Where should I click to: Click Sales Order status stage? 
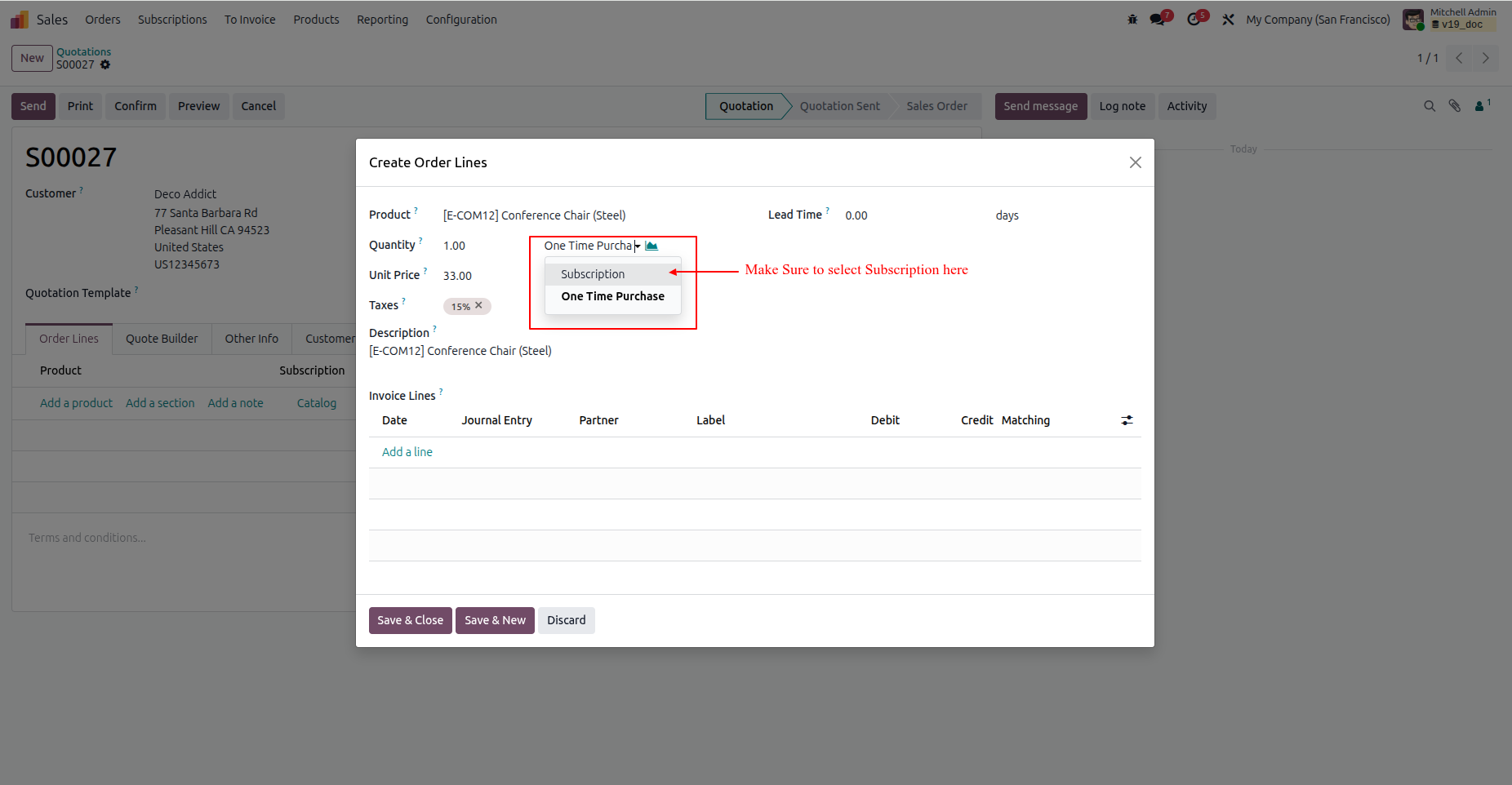(937, 106)
